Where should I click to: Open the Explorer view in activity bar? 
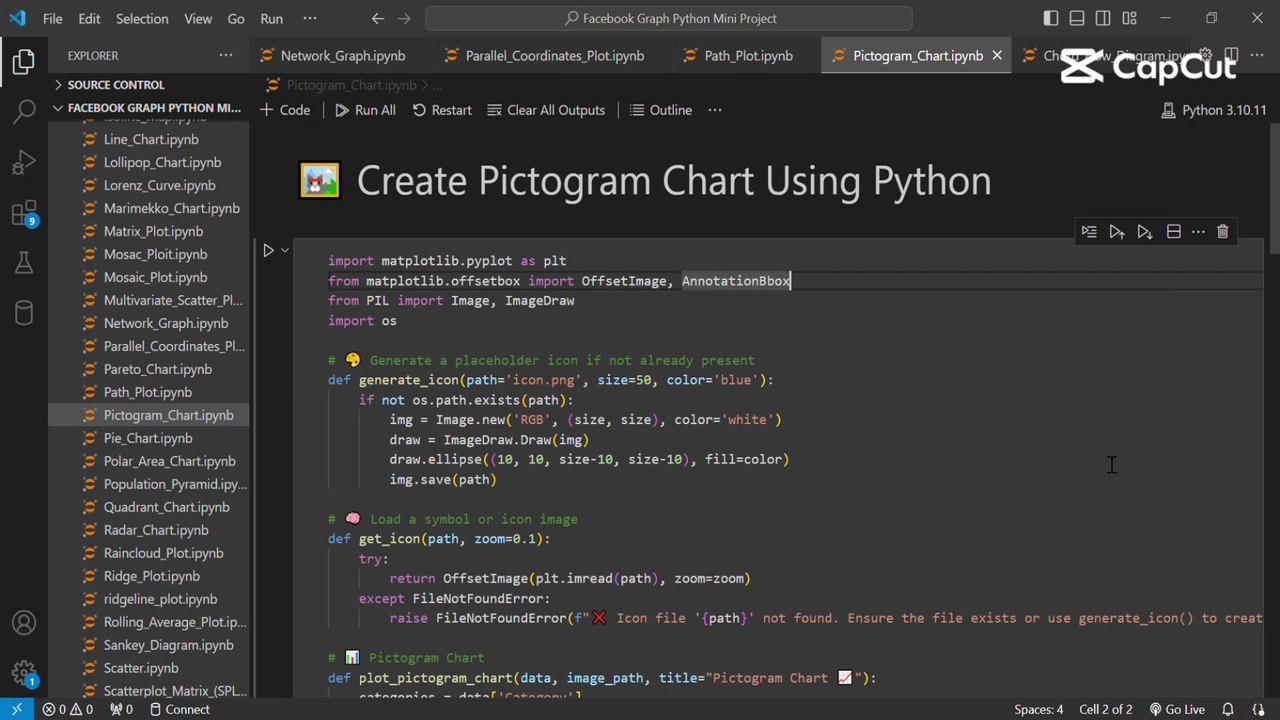coord(24,62)
